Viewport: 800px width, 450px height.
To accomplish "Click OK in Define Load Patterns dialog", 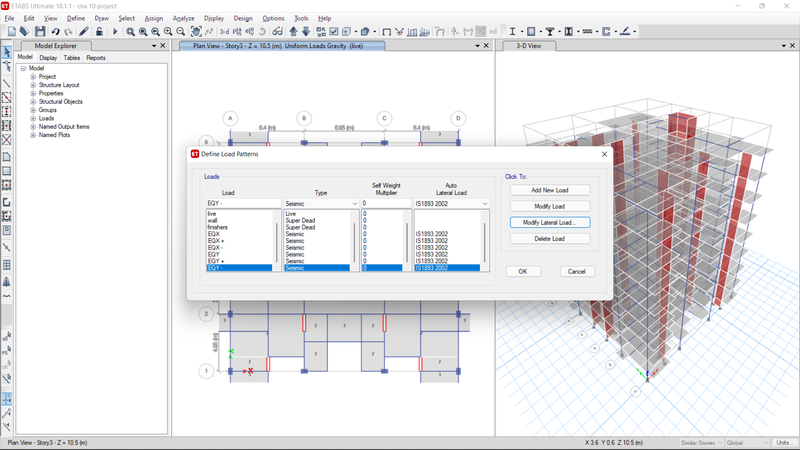I will (523, 271).
